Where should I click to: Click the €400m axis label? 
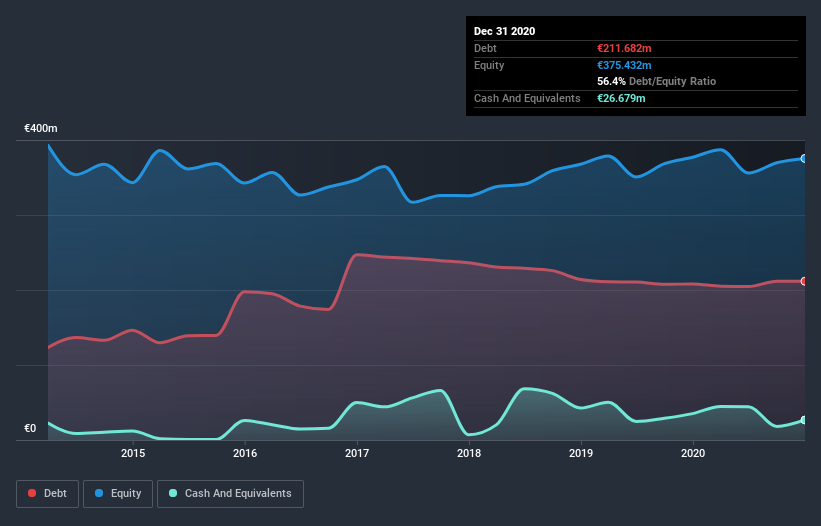[x=41, y=128]
